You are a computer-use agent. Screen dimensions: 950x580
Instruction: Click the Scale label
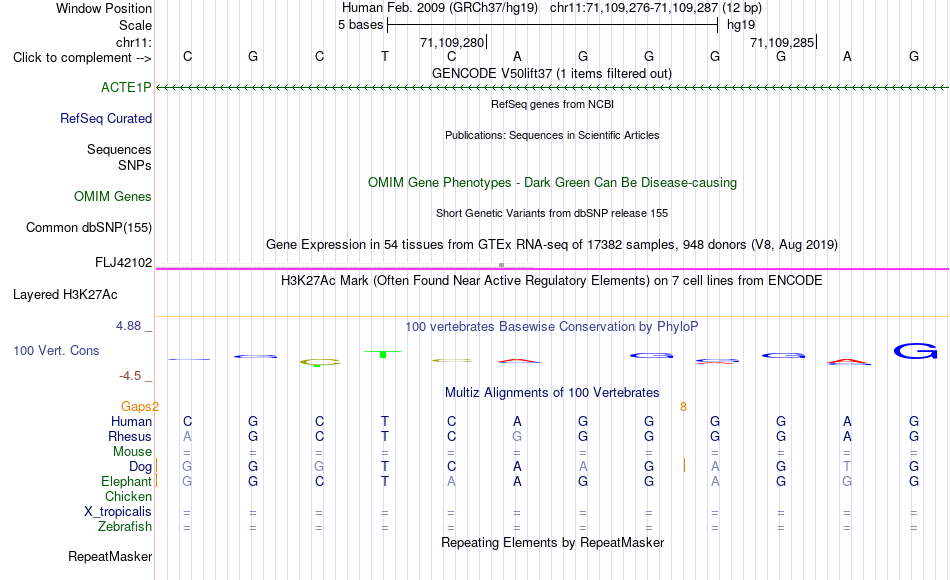[135, 25]
